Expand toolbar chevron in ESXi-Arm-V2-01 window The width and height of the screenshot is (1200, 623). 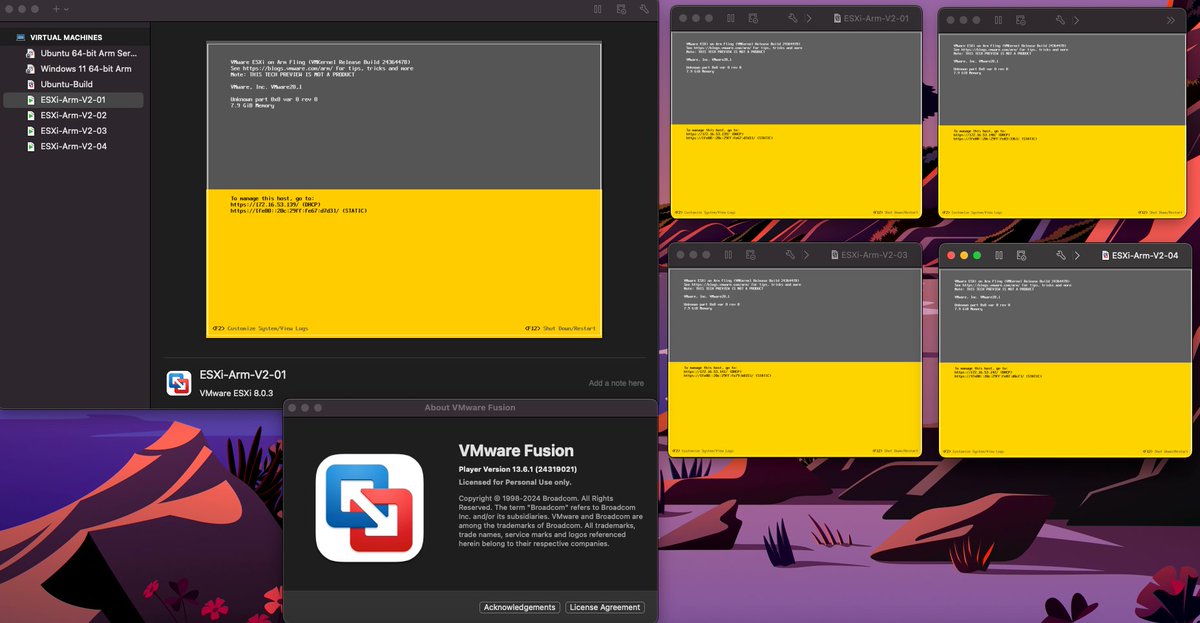point(809,18)
